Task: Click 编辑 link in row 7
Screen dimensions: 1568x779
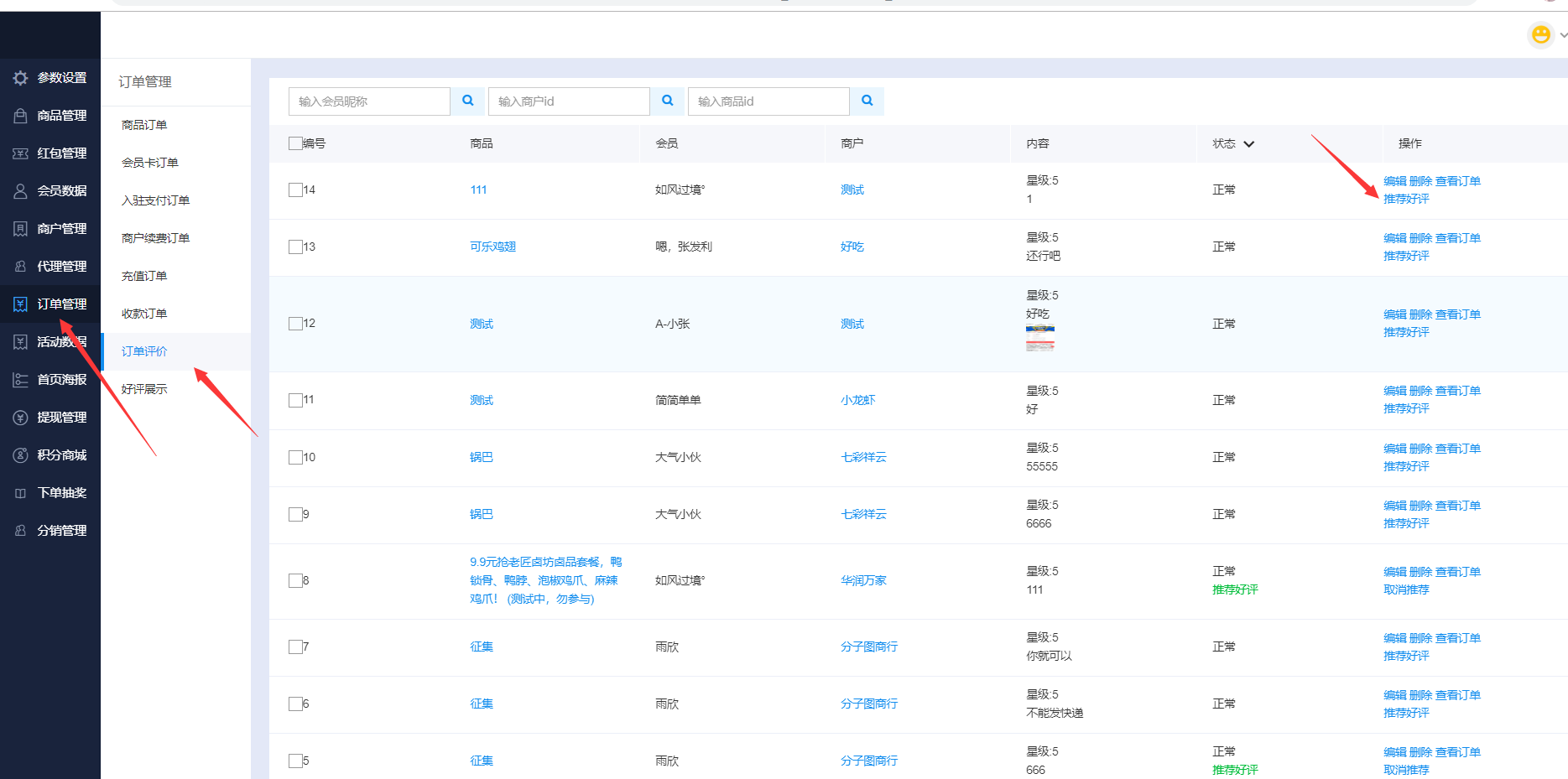Action: coord(1394,638)
